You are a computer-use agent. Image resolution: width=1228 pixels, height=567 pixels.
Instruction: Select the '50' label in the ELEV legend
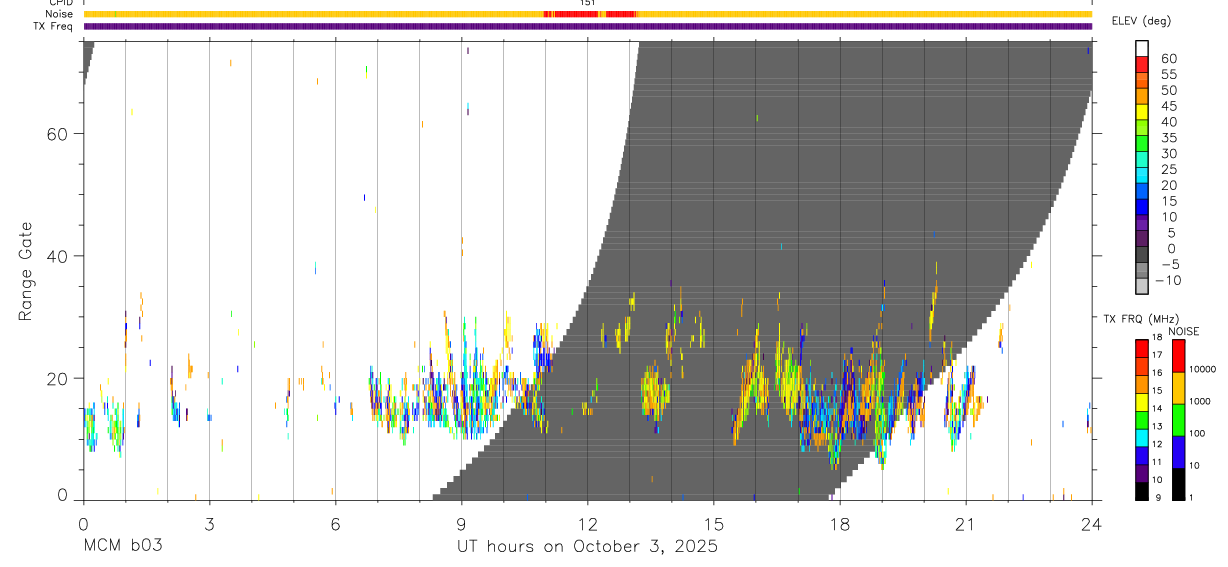[1168, 91]
